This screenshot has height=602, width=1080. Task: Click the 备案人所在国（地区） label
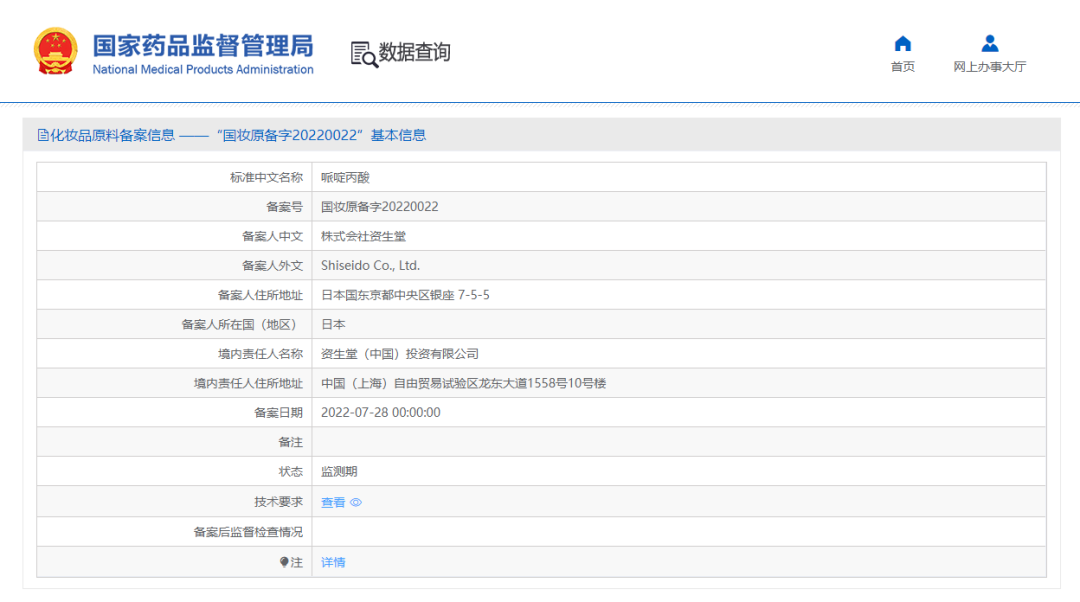[242, 324]
